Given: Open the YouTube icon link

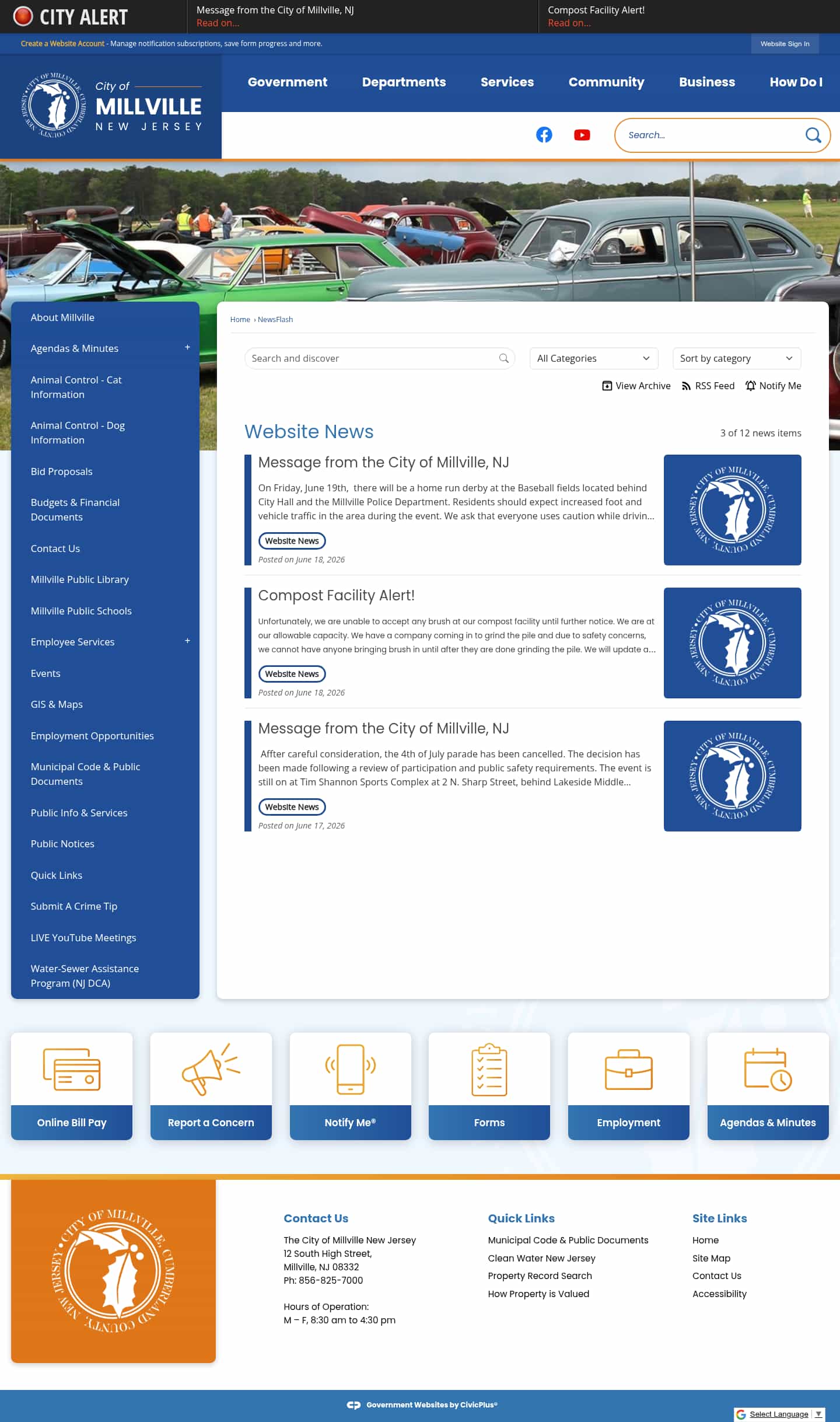Looking at the screenshot, I should pos(582,135).
